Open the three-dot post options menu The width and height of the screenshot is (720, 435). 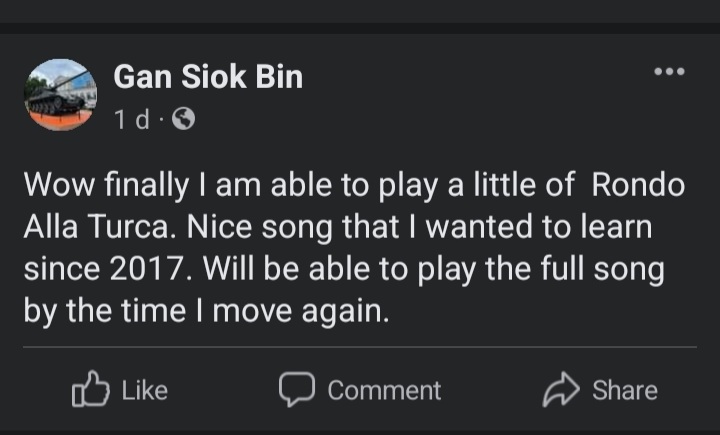pyautogui.click(x=669, y=72)
